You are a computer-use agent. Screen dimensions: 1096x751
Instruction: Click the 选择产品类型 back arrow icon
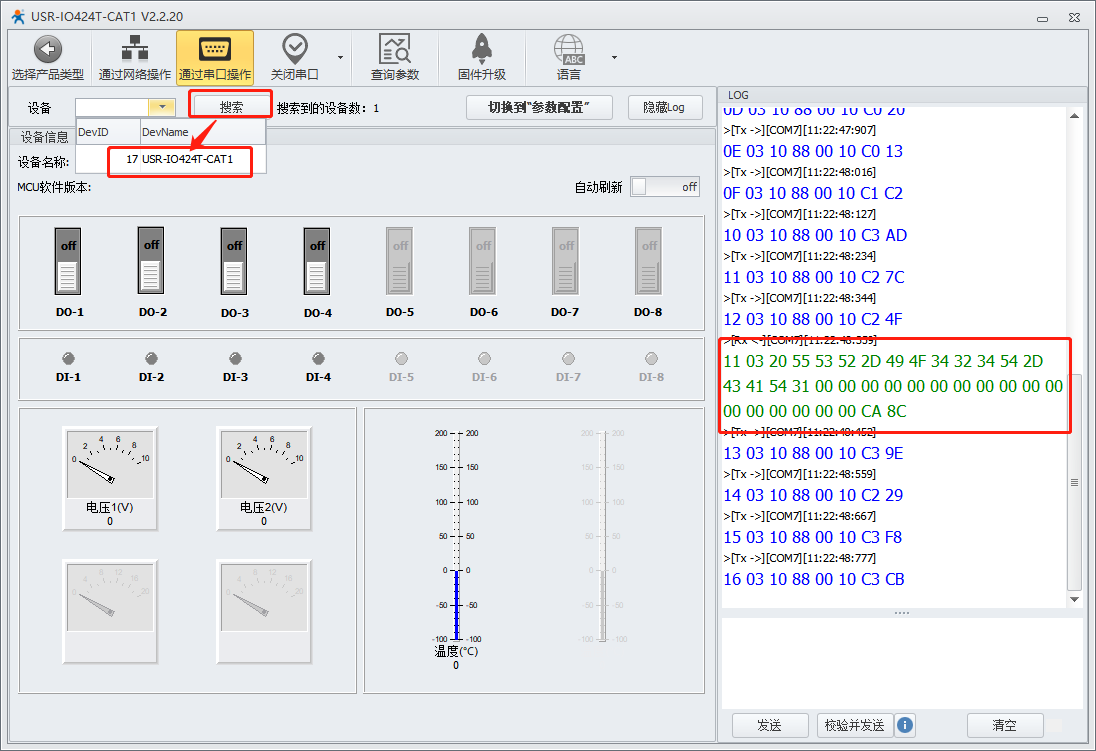(x=48, y=50)
